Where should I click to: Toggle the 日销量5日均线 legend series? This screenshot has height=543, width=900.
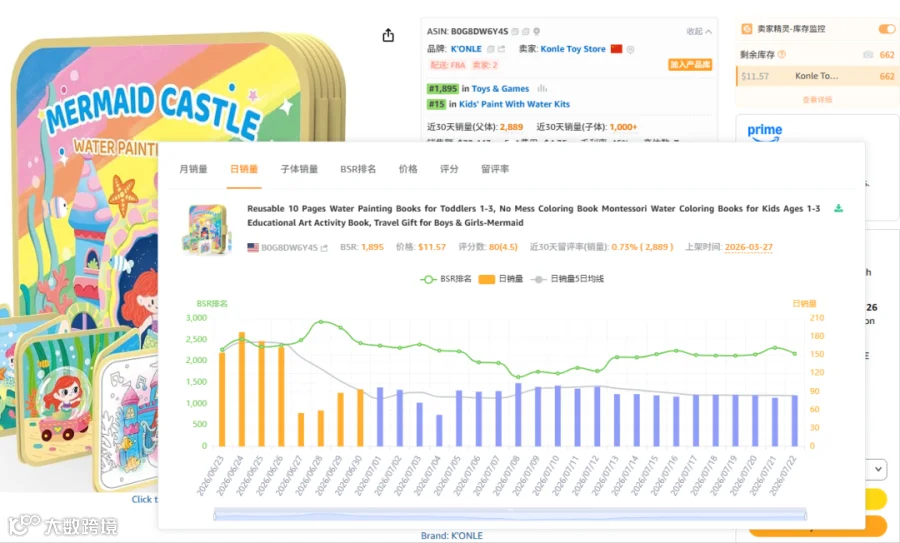click(x=567, y=279)
